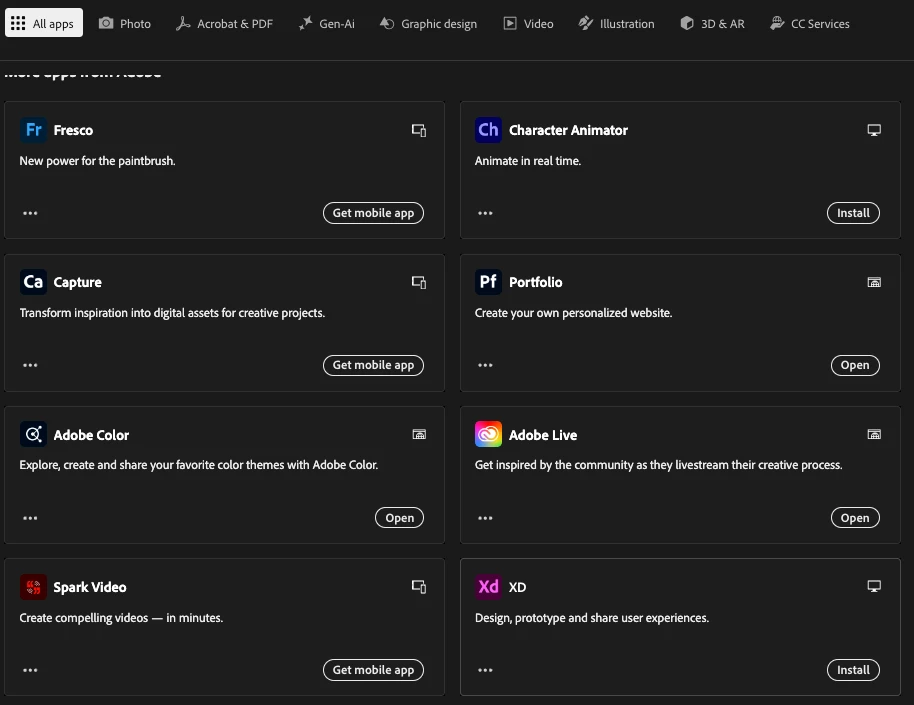Click 'Create compelling videos — in minutes.' text
This screenshot has width=914, height=705.
pos(121,618)
